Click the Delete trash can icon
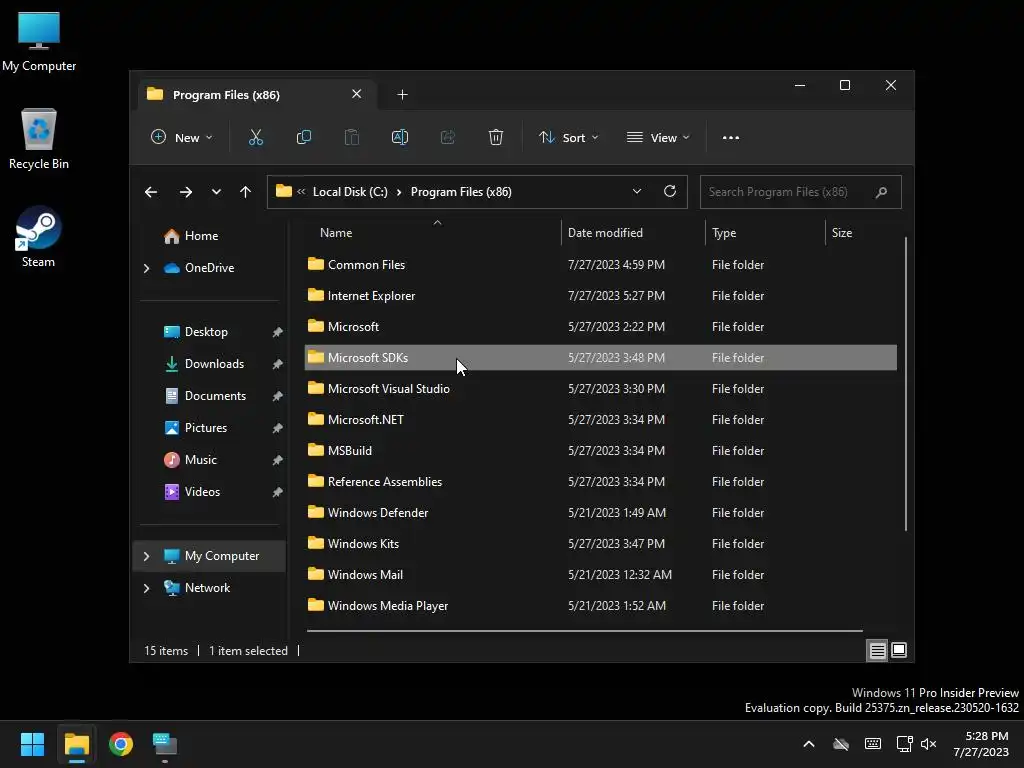The width and height of the screenshot is (1024, 768). pyautogui.click(x=496, y=138)
